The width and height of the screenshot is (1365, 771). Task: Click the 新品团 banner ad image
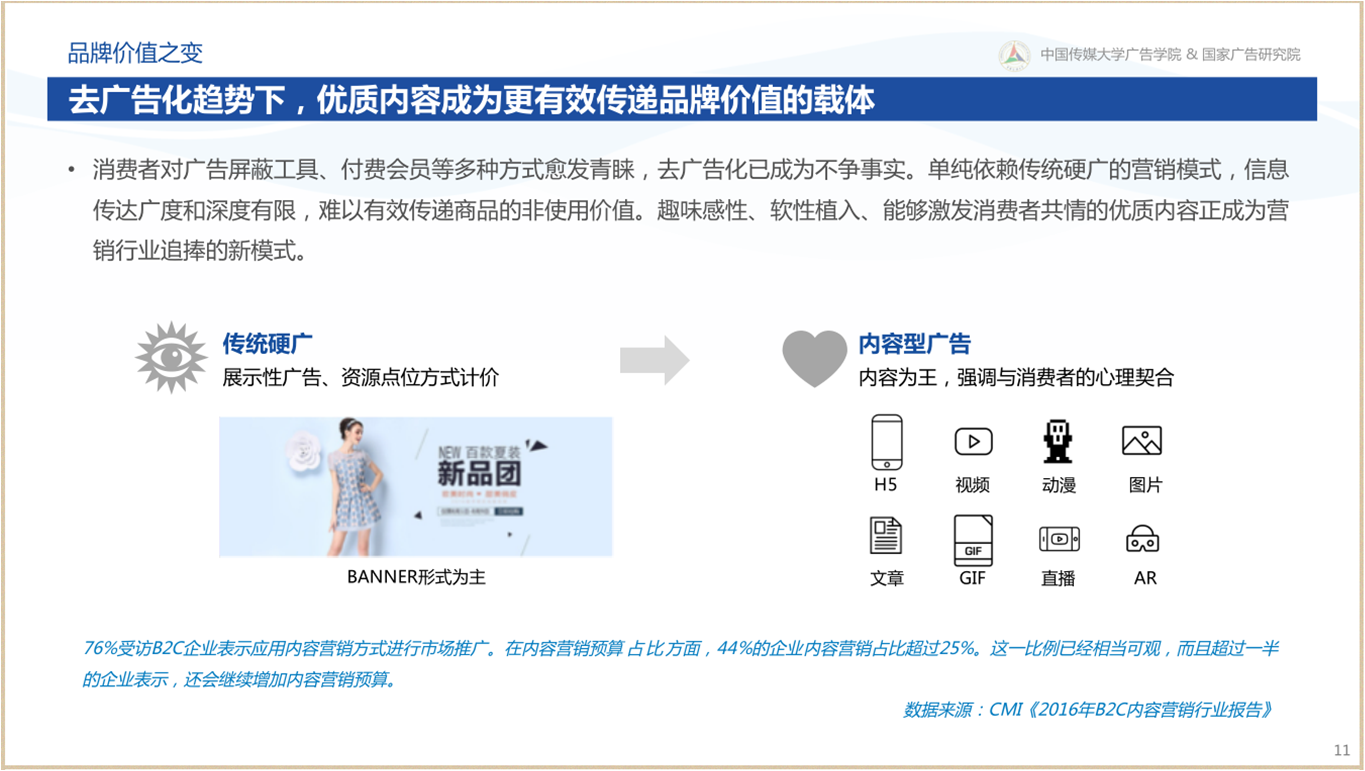click(416, 487)
